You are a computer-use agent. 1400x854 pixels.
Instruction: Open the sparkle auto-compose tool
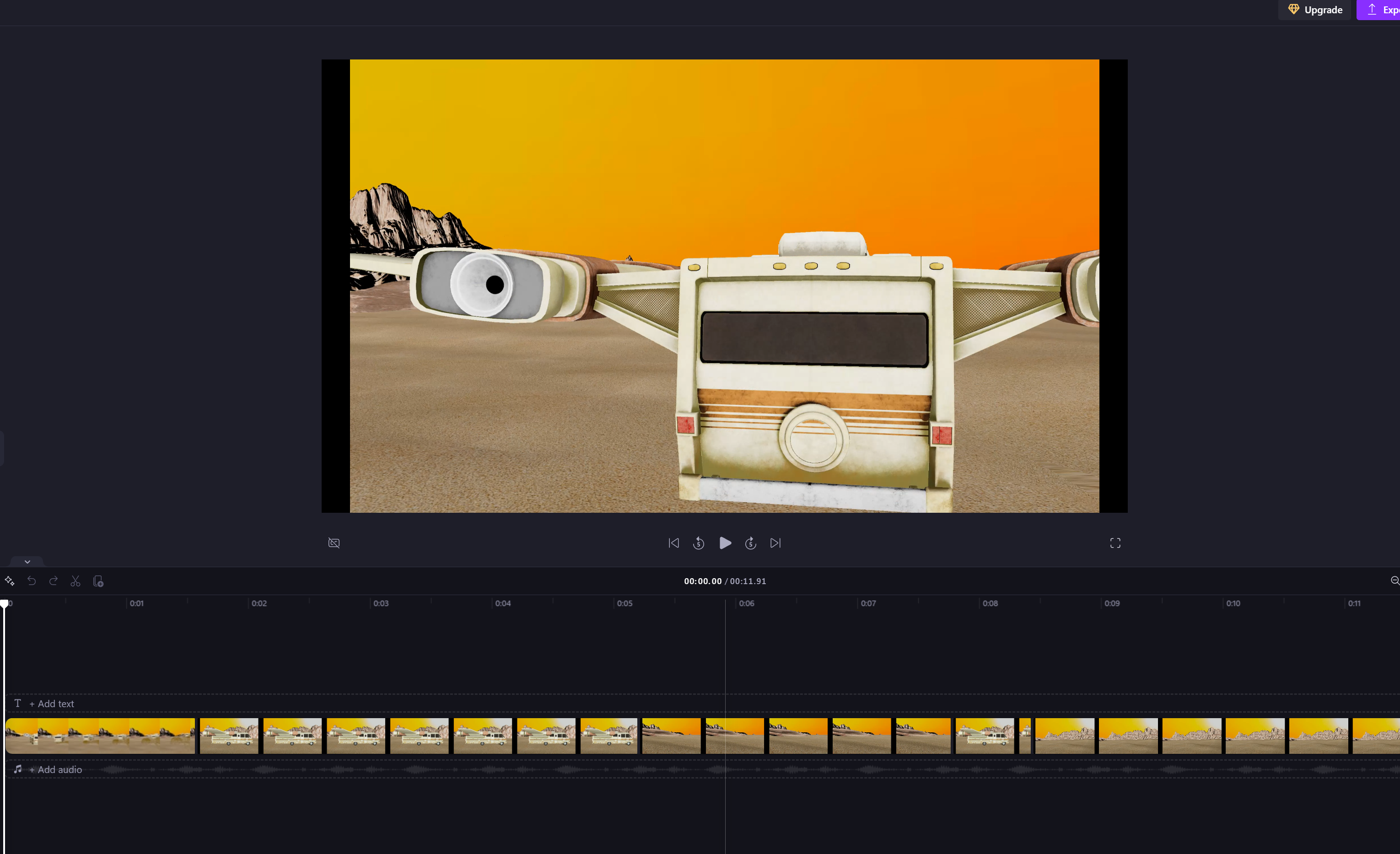(x=10, y=581)
